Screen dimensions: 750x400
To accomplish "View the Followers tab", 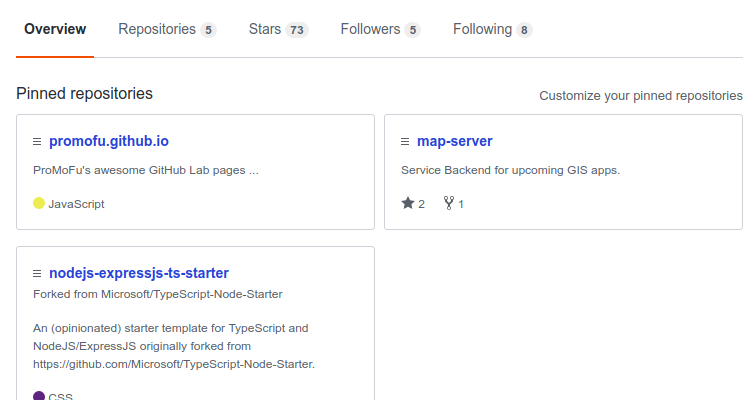I will pos(380,29).
